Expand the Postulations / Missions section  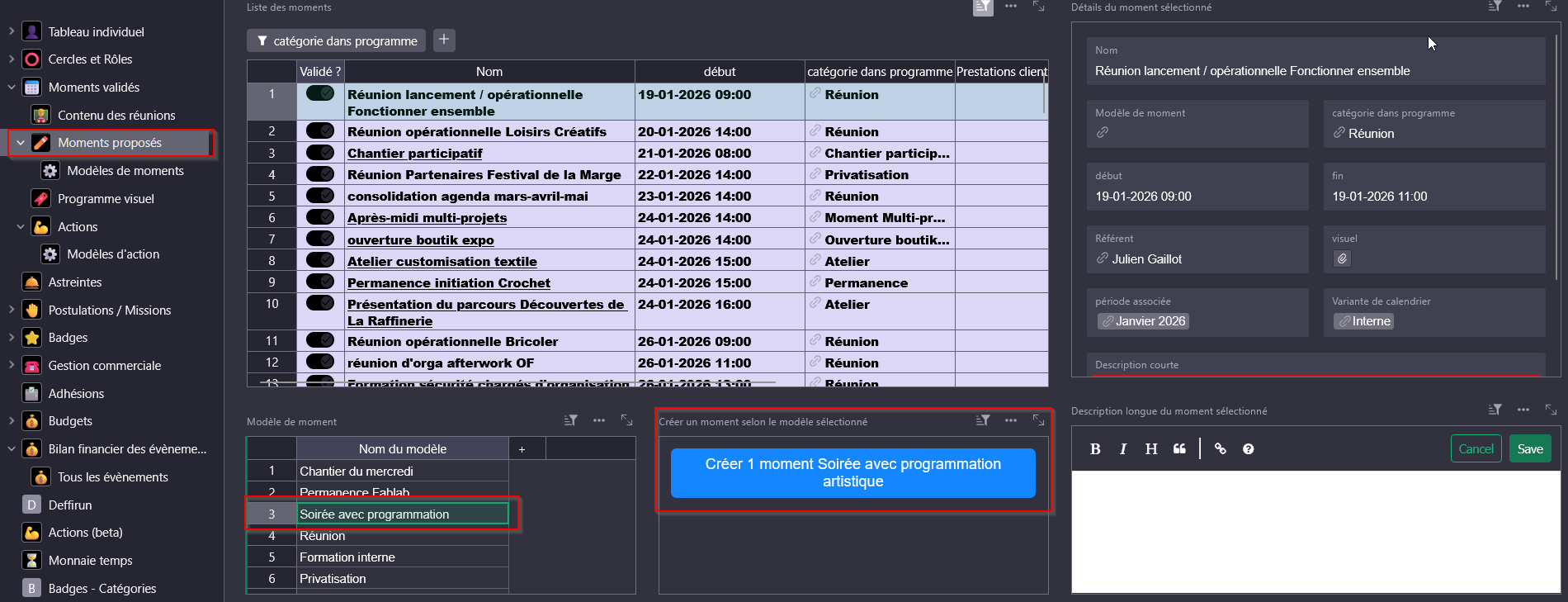tap(12, 310)
